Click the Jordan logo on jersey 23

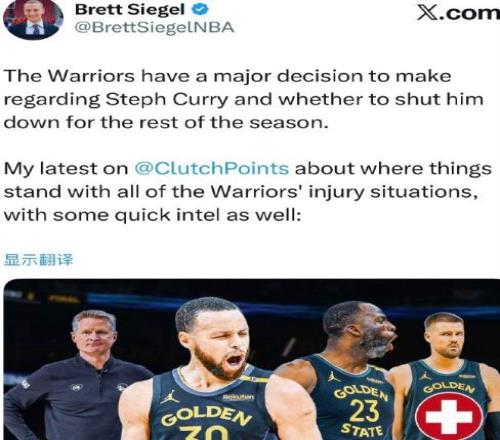(x=331, y=376)
